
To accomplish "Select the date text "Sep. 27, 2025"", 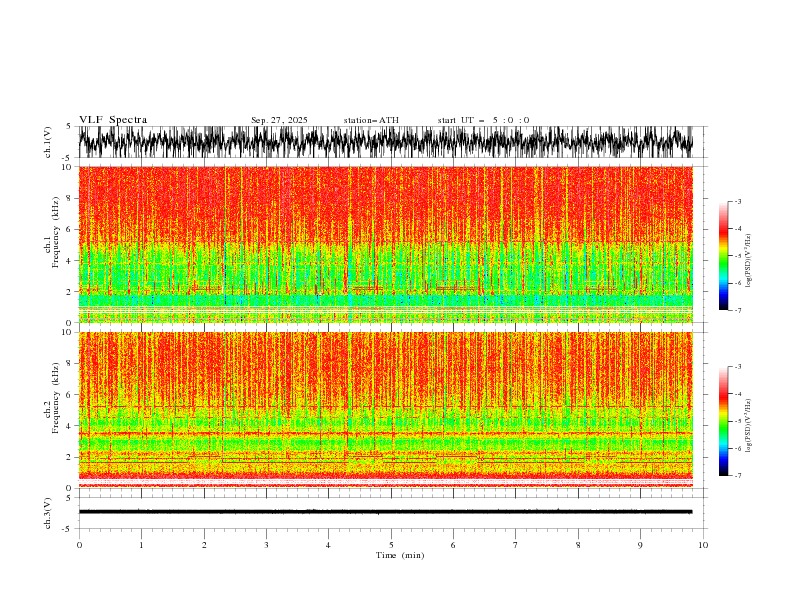I will 279,120.
